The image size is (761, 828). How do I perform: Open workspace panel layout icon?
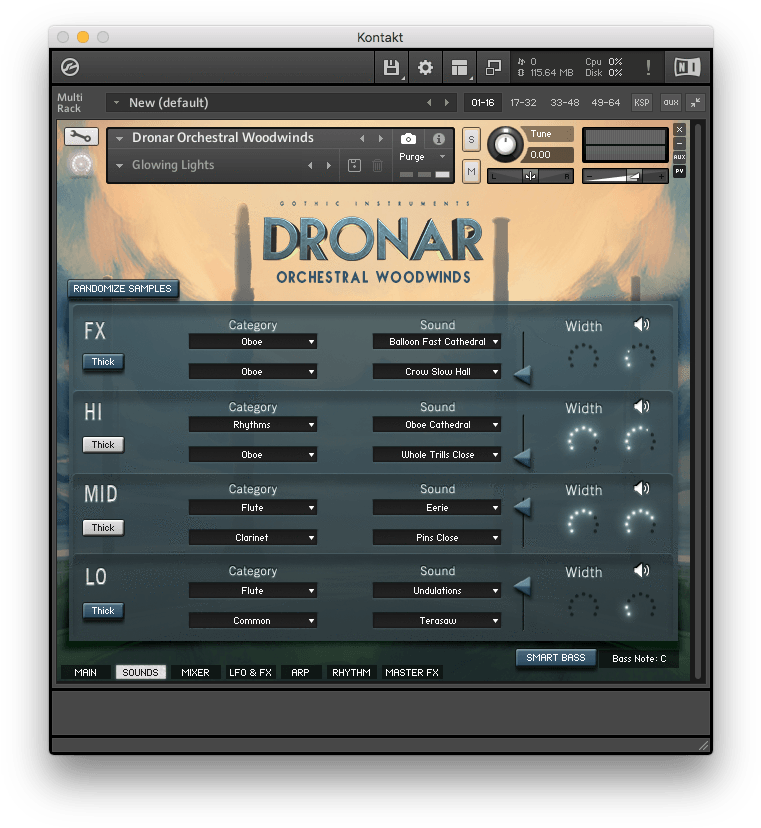[x=459, y=67]
